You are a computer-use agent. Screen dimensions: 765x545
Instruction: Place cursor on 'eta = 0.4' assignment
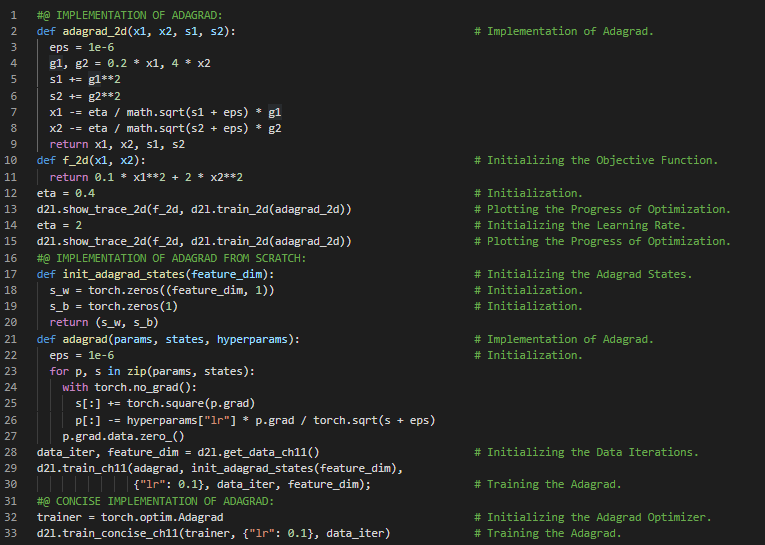point(66,193)
